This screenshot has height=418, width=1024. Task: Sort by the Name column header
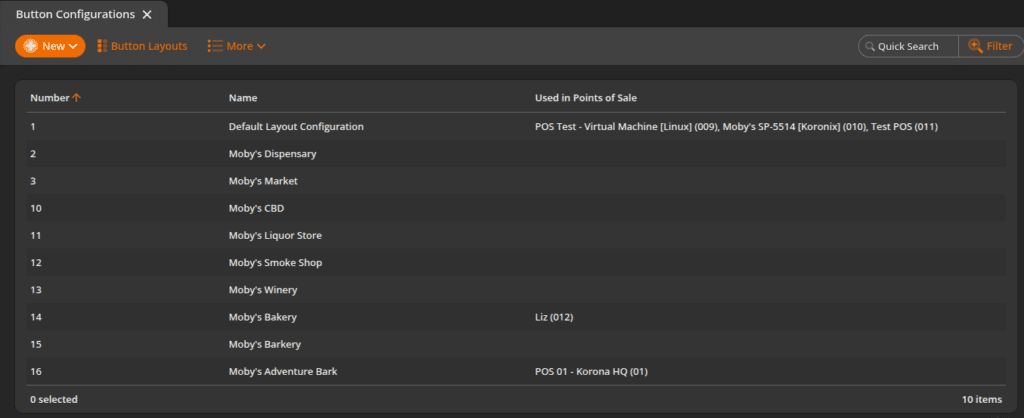pyautogui.click(x=243, y=98)
